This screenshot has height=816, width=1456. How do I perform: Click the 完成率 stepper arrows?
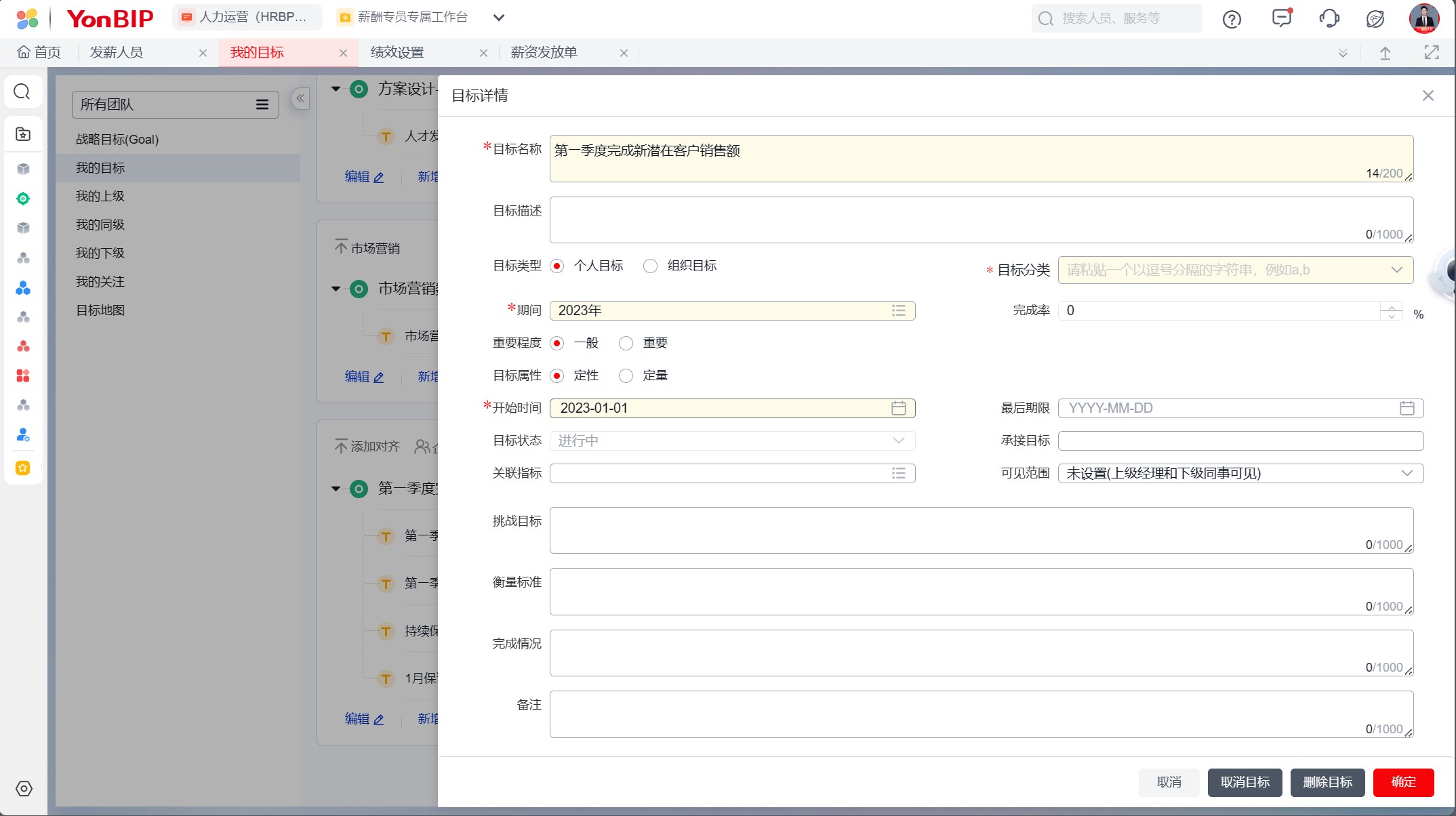[1392, 311]
